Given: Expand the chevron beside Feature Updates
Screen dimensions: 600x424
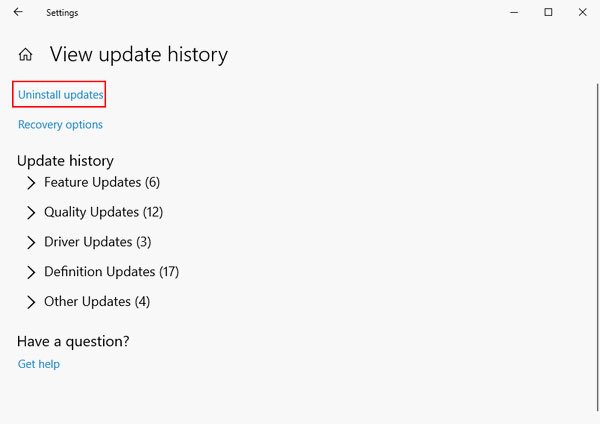Looking at the screenshot, I should click(x=31, y=183).
